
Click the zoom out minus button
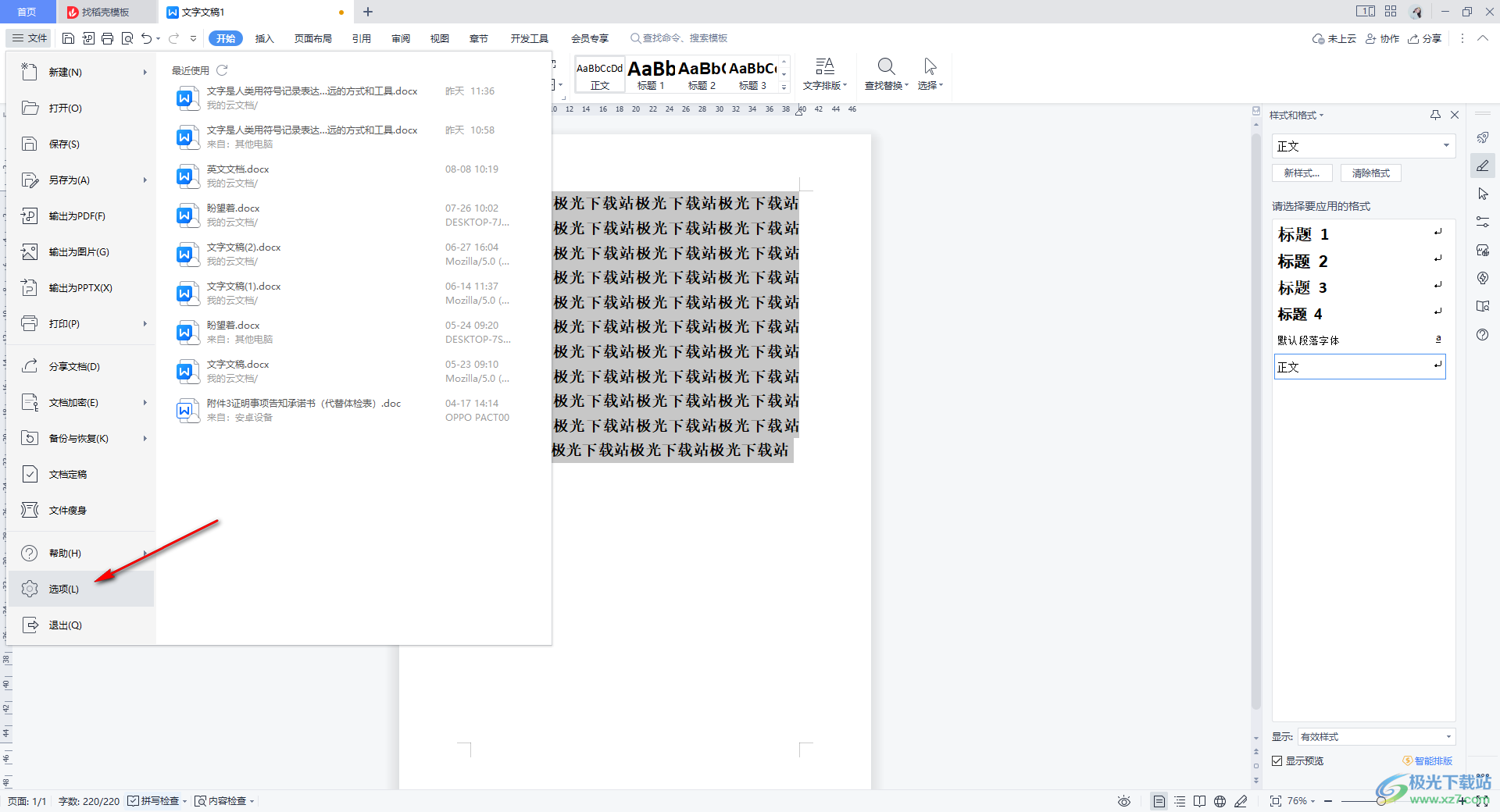[x=1328, y=801]
